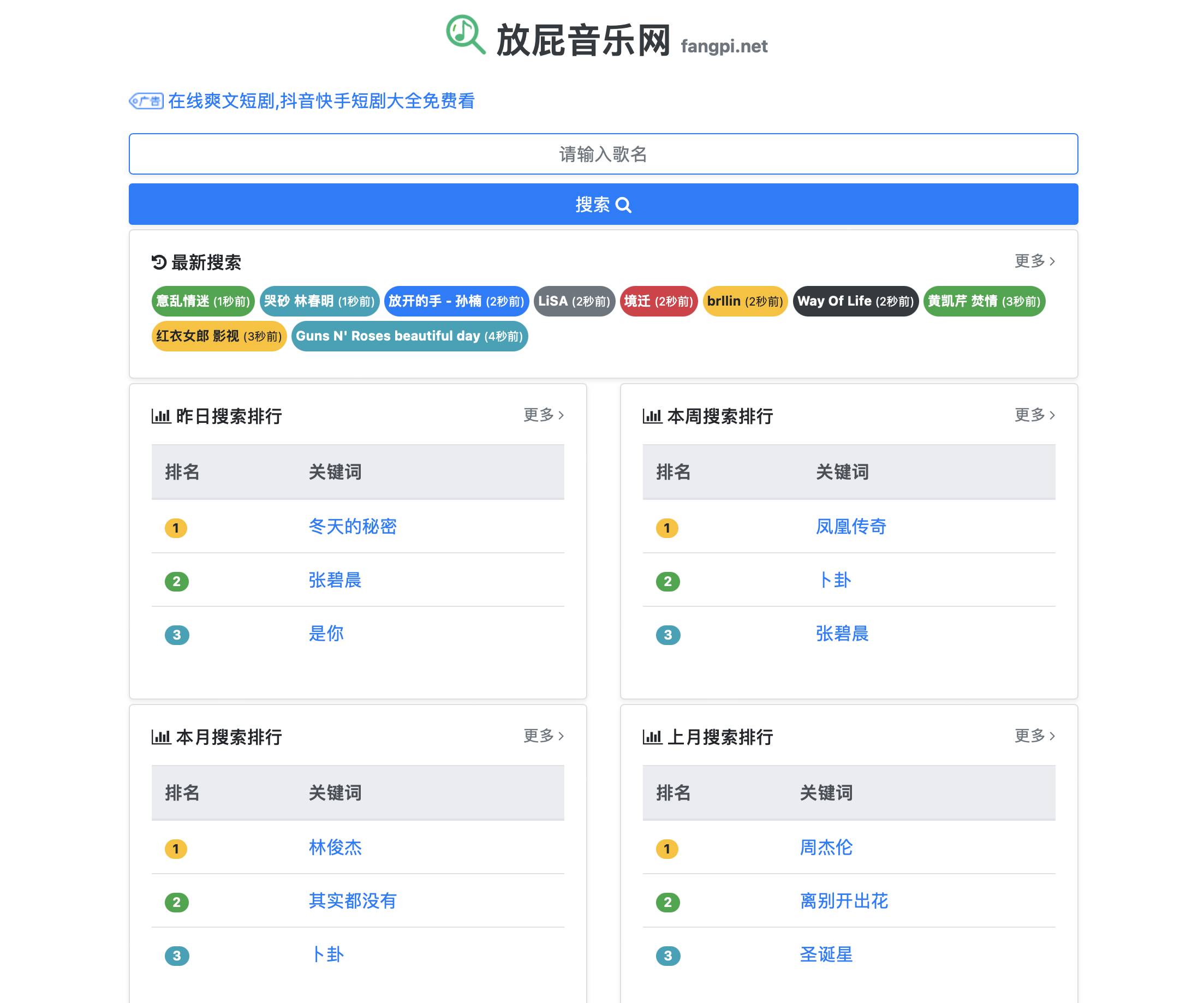Choose the Guns N' Roses beautiful day tag

tap(409, 337)
